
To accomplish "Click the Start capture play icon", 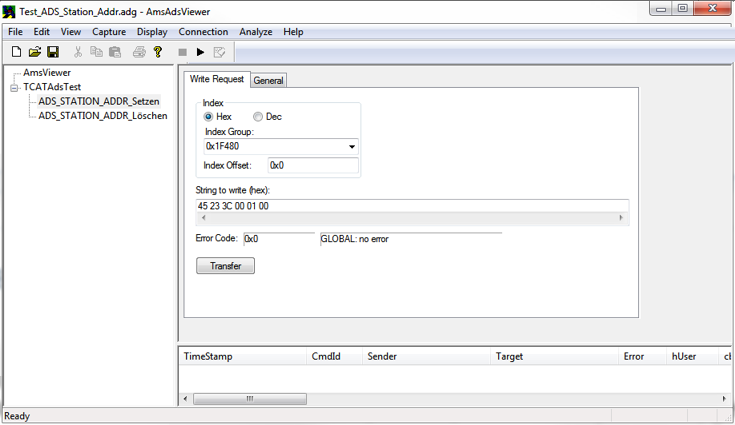I will coord(201,52).
